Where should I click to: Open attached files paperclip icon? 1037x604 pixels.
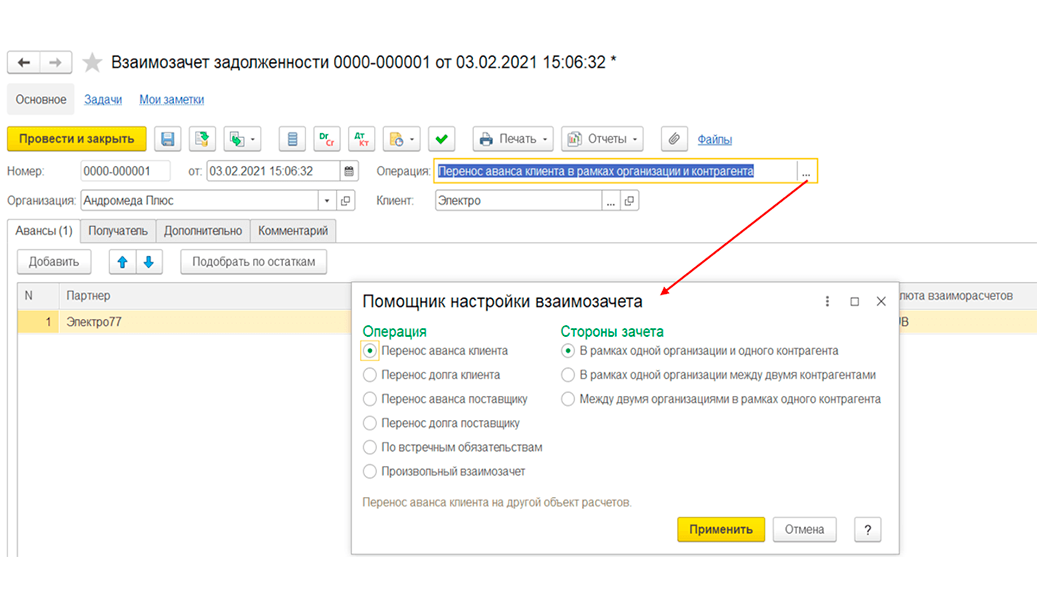pos(674,139)
